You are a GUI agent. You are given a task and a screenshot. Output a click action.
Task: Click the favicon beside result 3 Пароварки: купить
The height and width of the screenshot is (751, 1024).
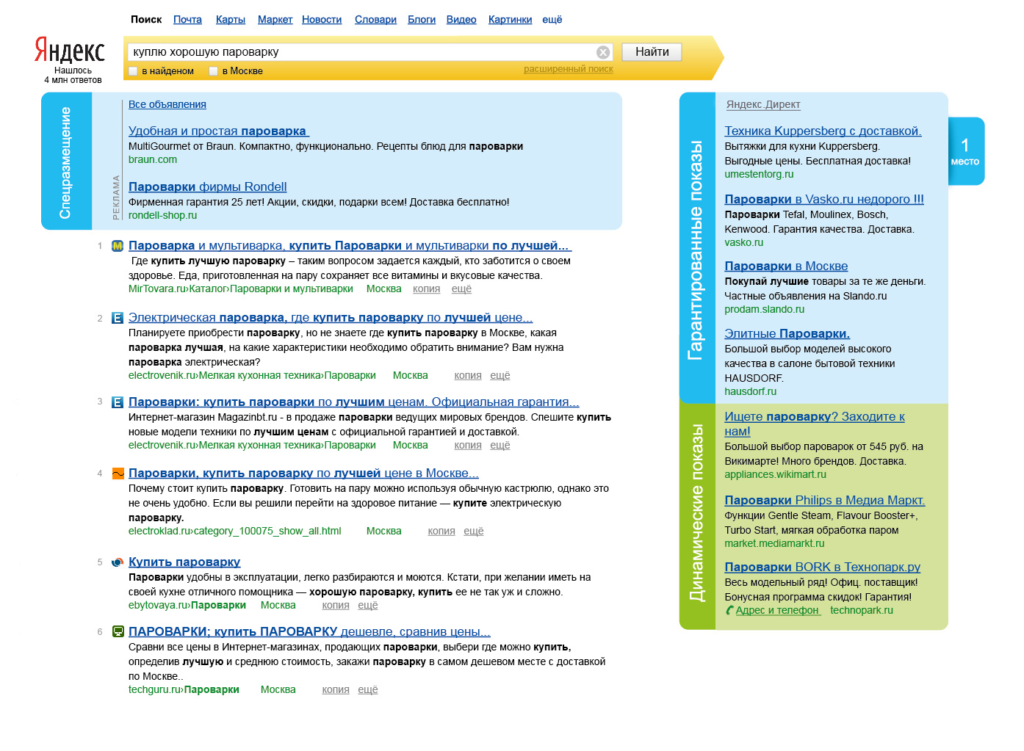118,402
